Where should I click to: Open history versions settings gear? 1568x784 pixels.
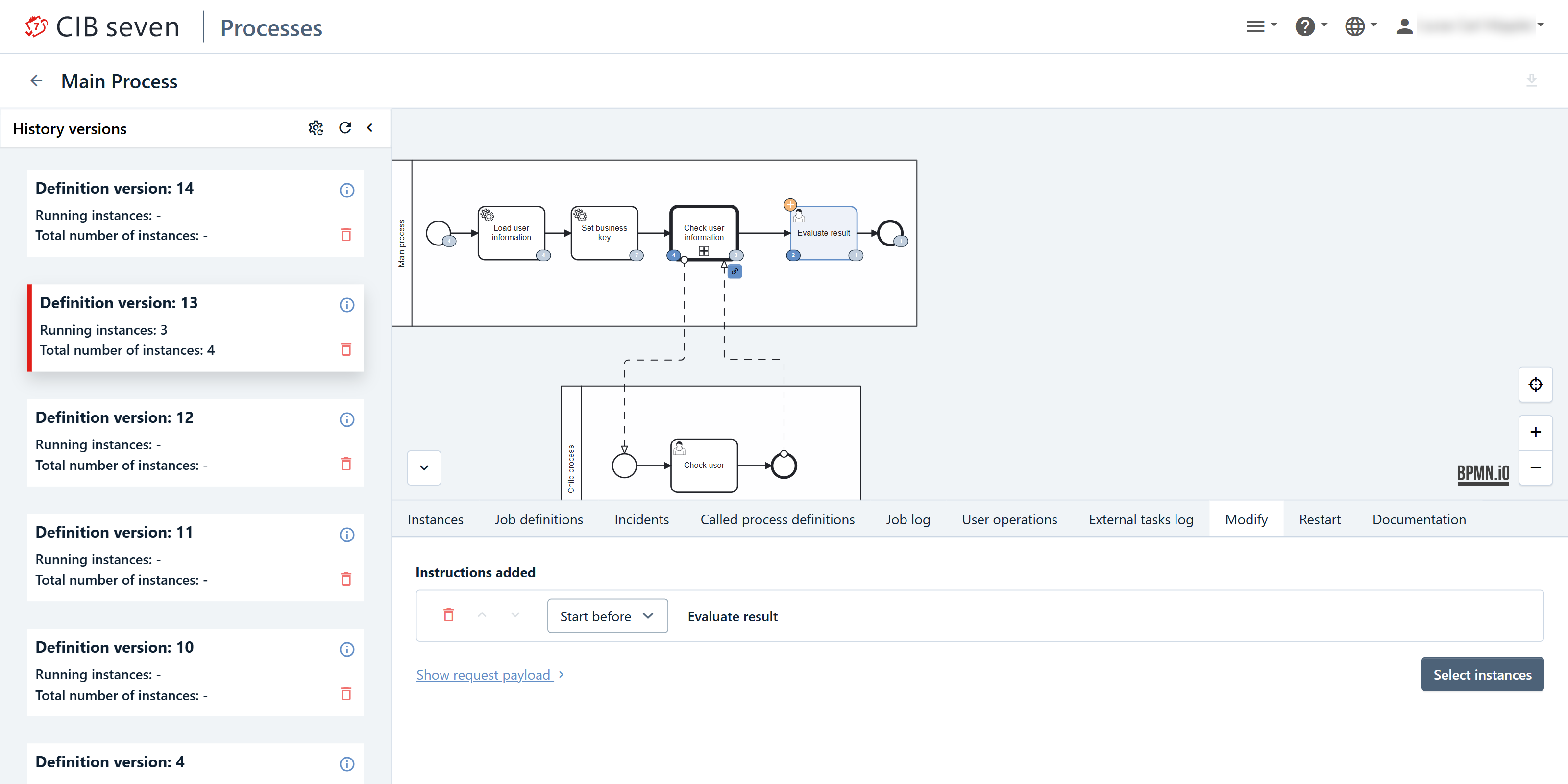[315, 128]
